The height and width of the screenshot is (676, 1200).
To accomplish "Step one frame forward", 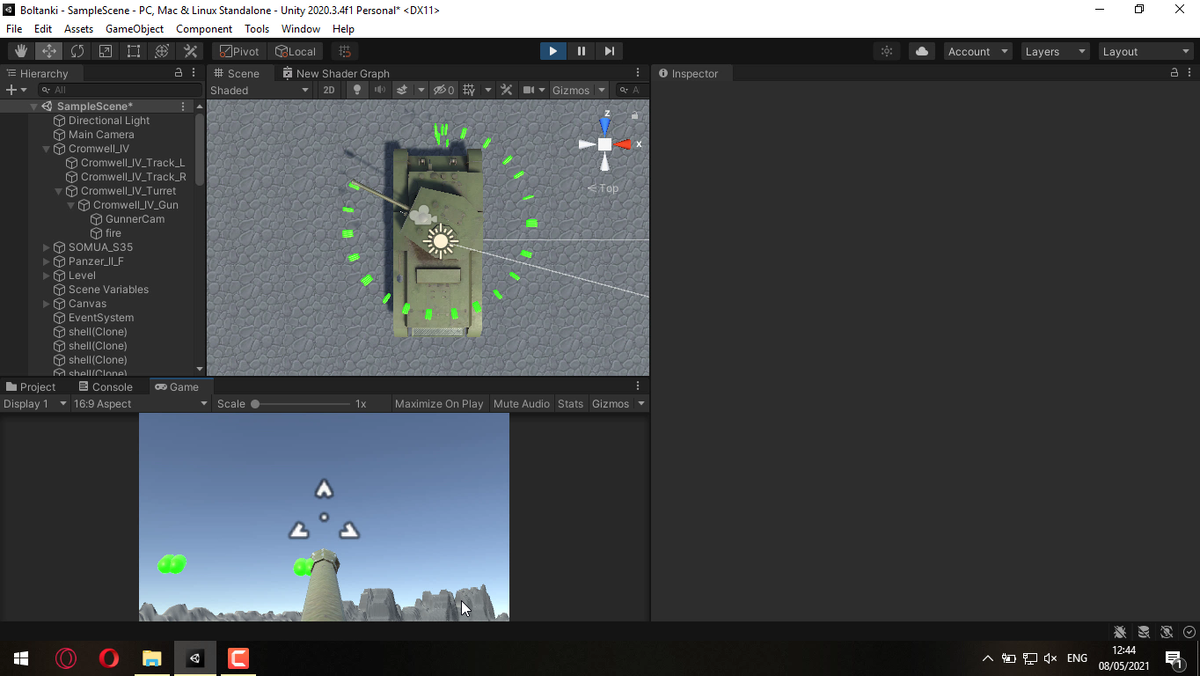I will tap(610, 51).
